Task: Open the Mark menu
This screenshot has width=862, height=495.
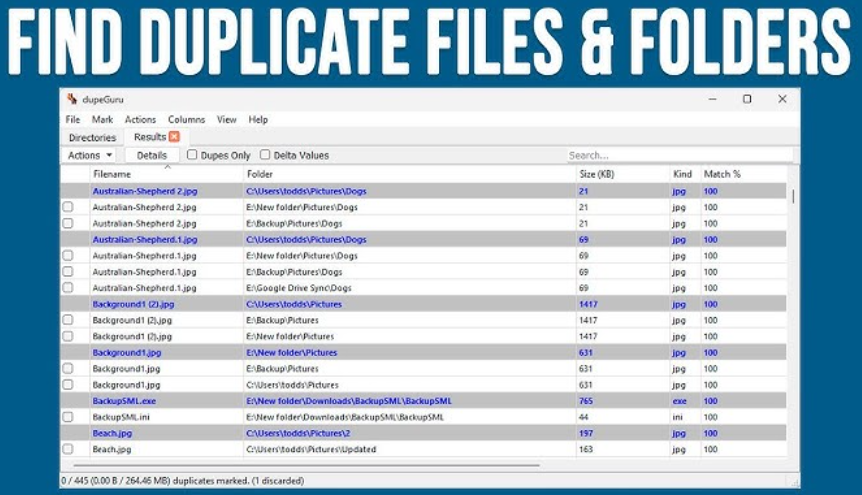Action: (102, 119)
